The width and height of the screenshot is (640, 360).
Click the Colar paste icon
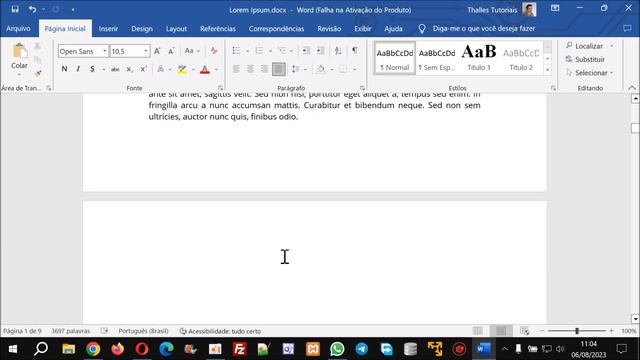click(x=19, y=51)
